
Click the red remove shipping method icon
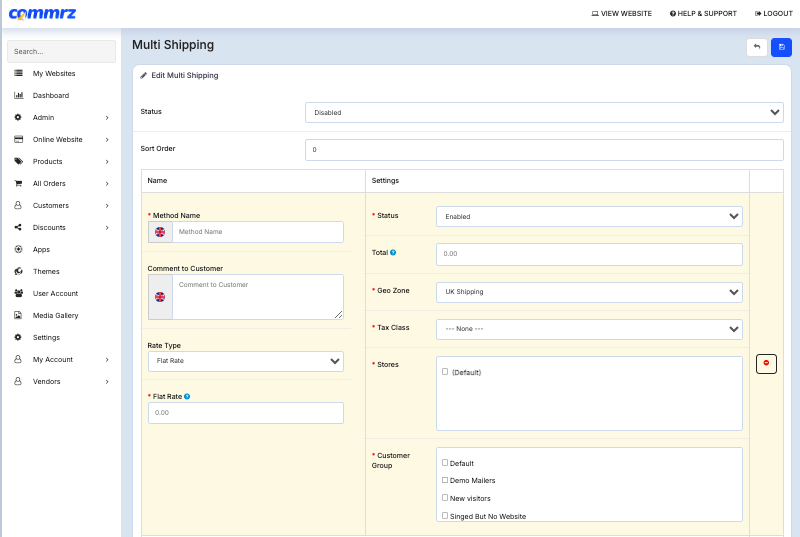pyautogui.click(x=766, y=364)
